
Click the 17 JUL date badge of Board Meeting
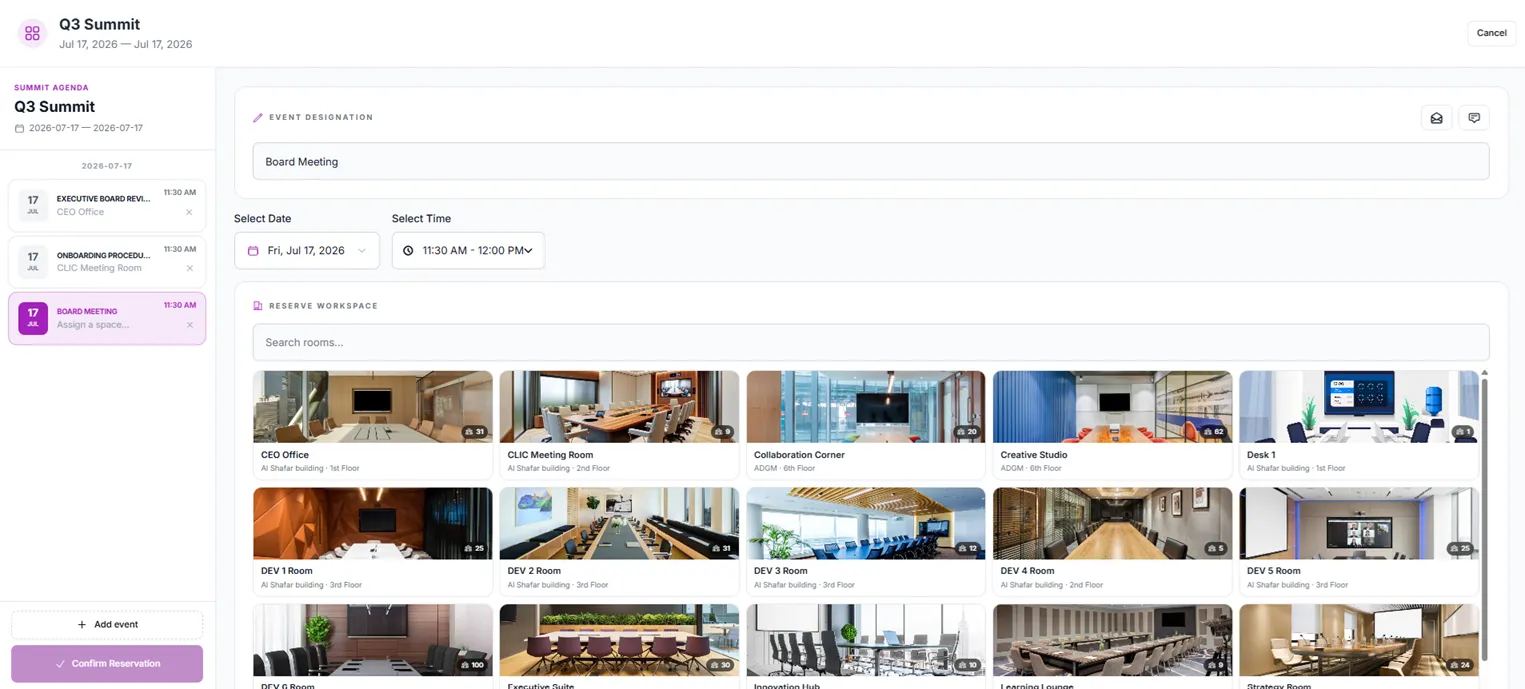[x=33, y=318]
